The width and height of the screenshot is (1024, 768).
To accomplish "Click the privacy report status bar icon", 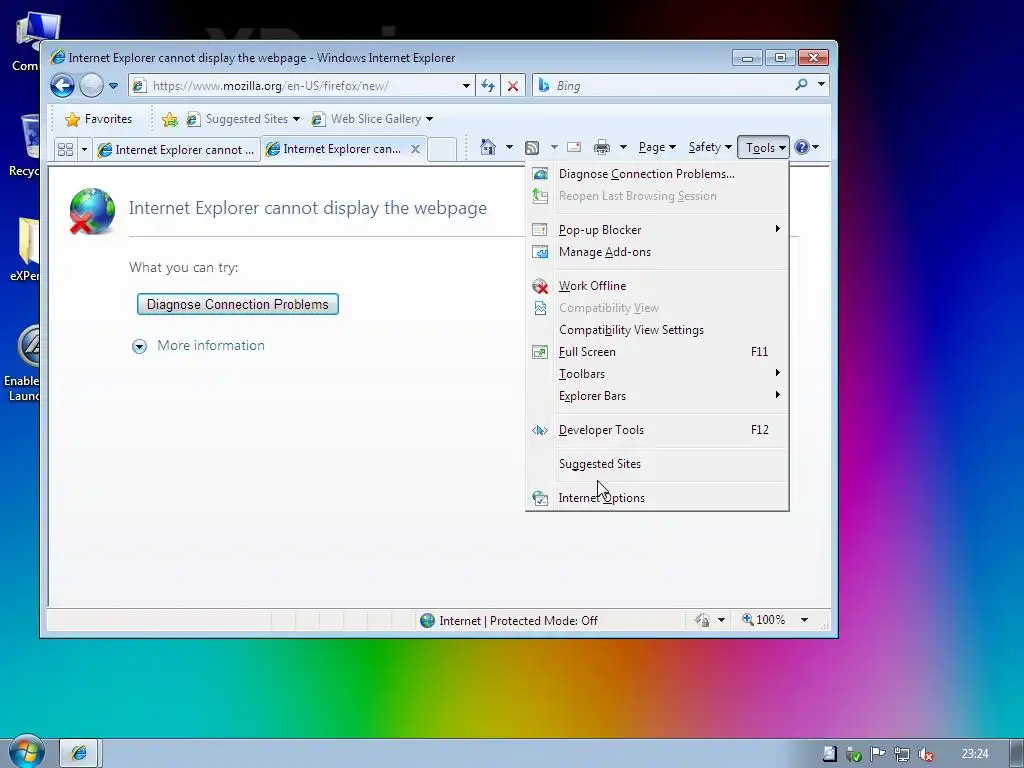I will [703, 620].
